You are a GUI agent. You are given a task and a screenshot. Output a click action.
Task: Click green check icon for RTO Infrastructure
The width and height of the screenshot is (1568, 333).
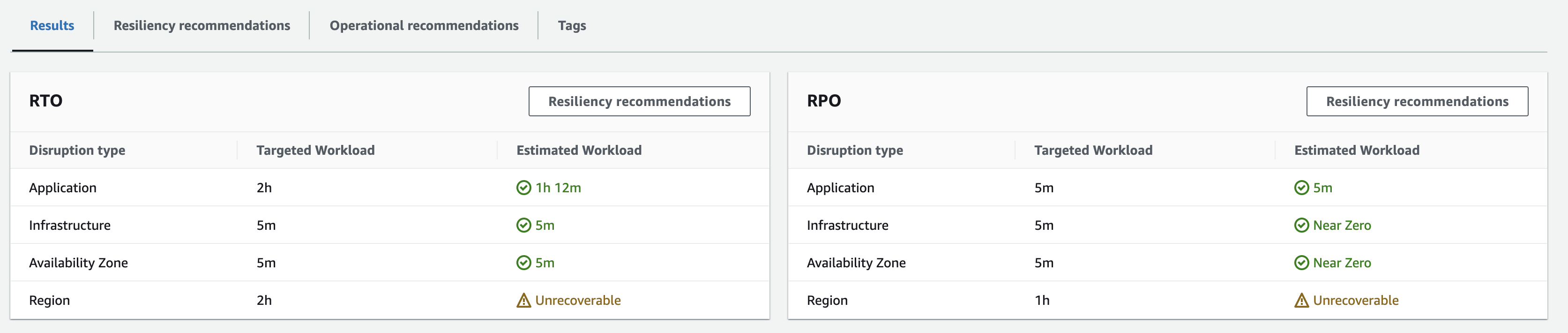523,225
